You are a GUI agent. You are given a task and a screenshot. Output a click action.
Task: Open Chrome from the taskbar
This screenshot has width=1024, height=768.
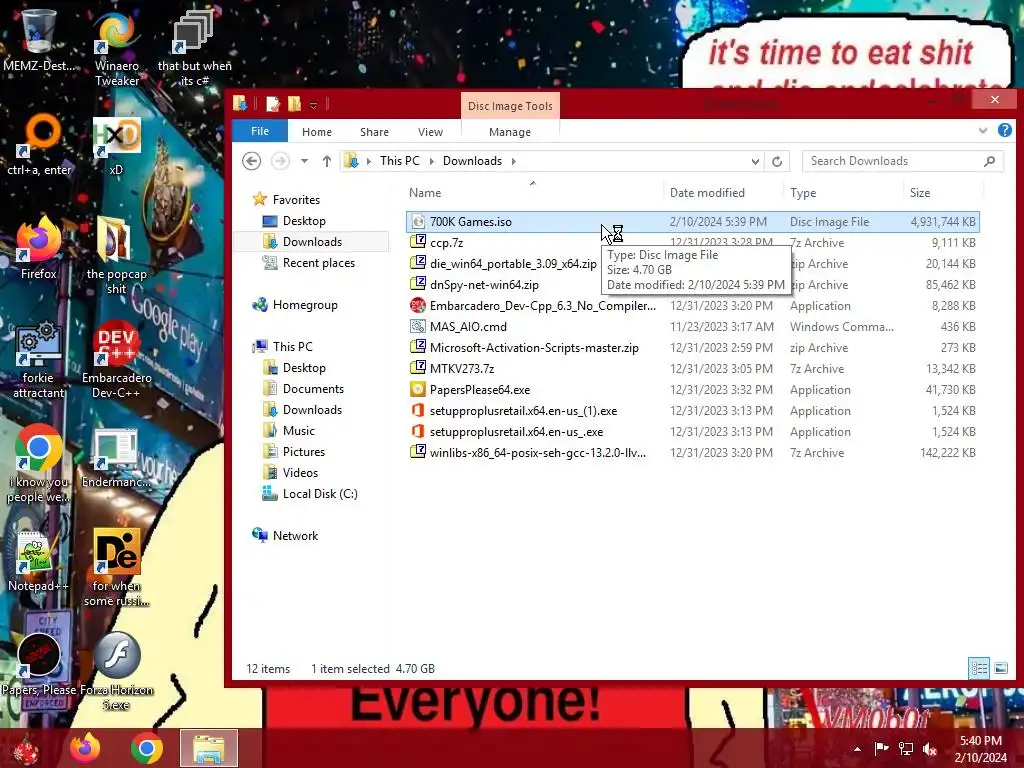147,748
